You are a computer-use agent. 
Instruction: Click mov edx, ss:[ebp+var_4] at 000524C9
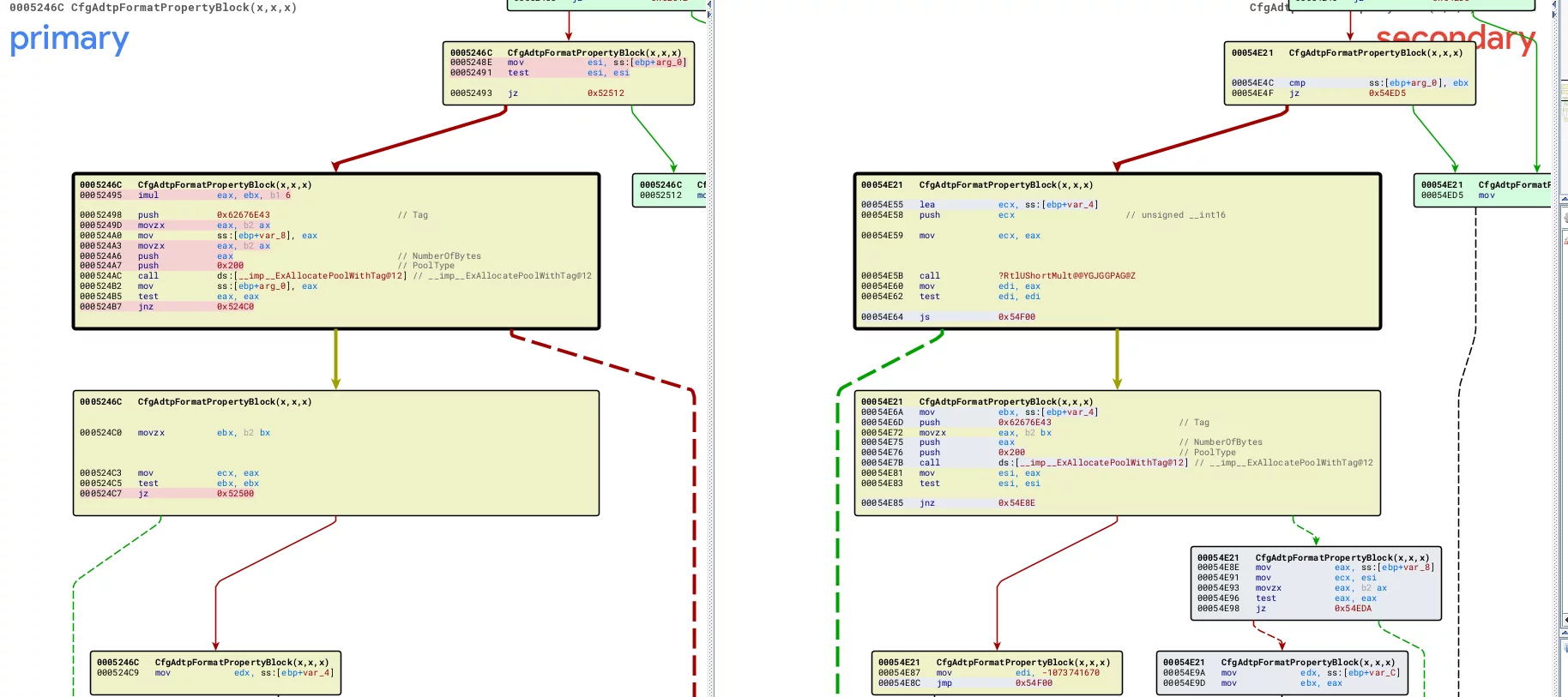click(x=214, y=673)
